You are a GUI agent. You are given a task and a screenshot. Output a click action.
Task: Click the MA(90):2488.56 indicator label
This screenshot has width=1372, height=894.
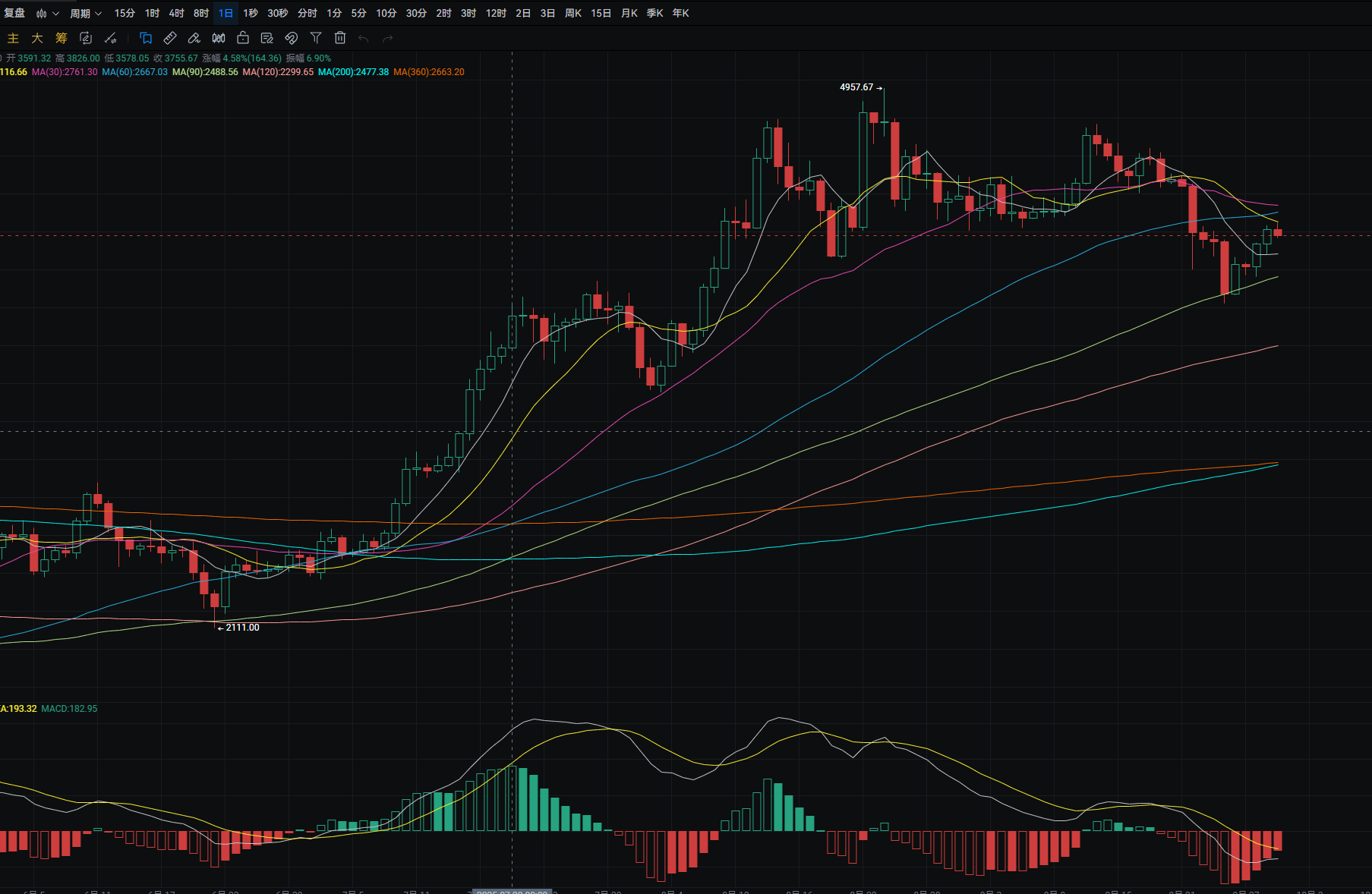click(x=205, y=72)
